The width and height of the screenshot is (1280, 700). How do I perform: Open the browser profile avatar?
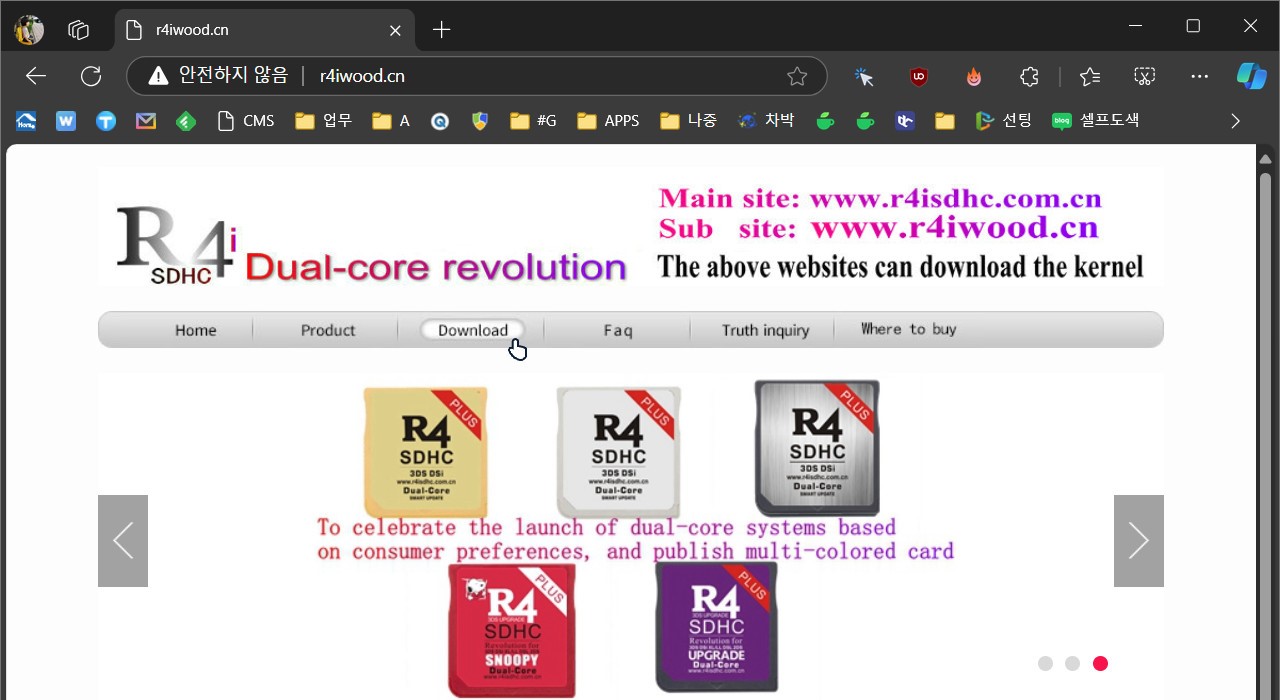click(29, 30)
